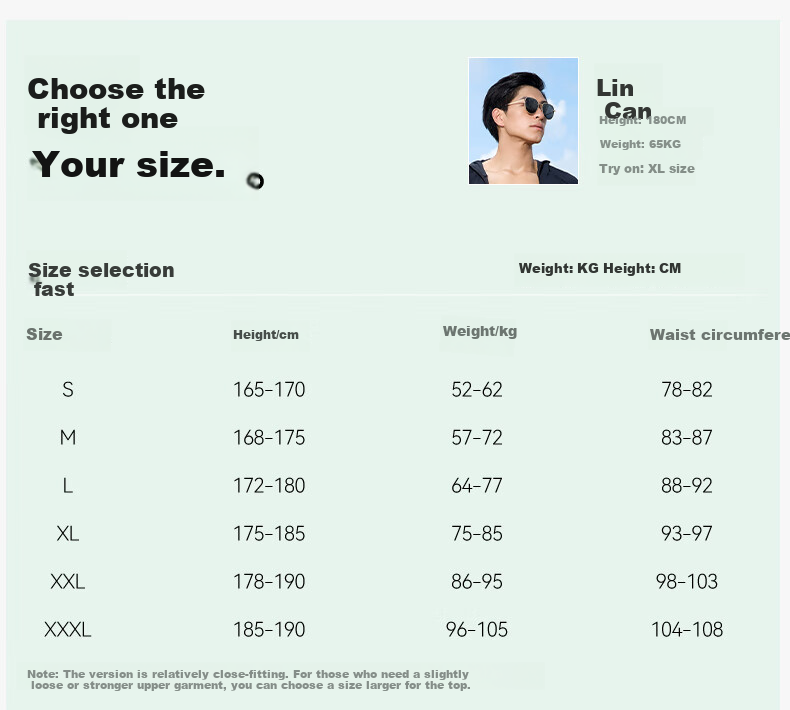Select the XXXL size row label
790x710 pixels.
pos(68,629)
